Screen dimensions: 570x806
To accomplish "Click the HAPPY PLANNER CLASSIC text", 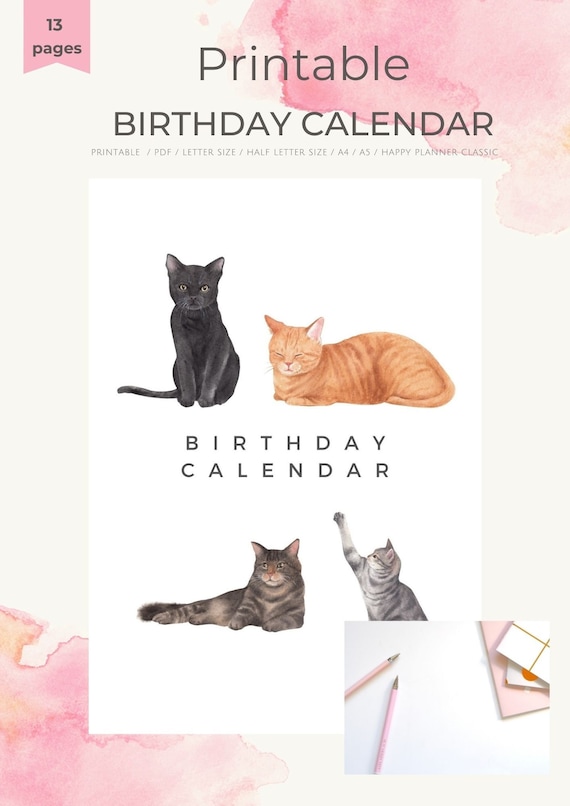I will pyautogui.click(x=439, y=152).
